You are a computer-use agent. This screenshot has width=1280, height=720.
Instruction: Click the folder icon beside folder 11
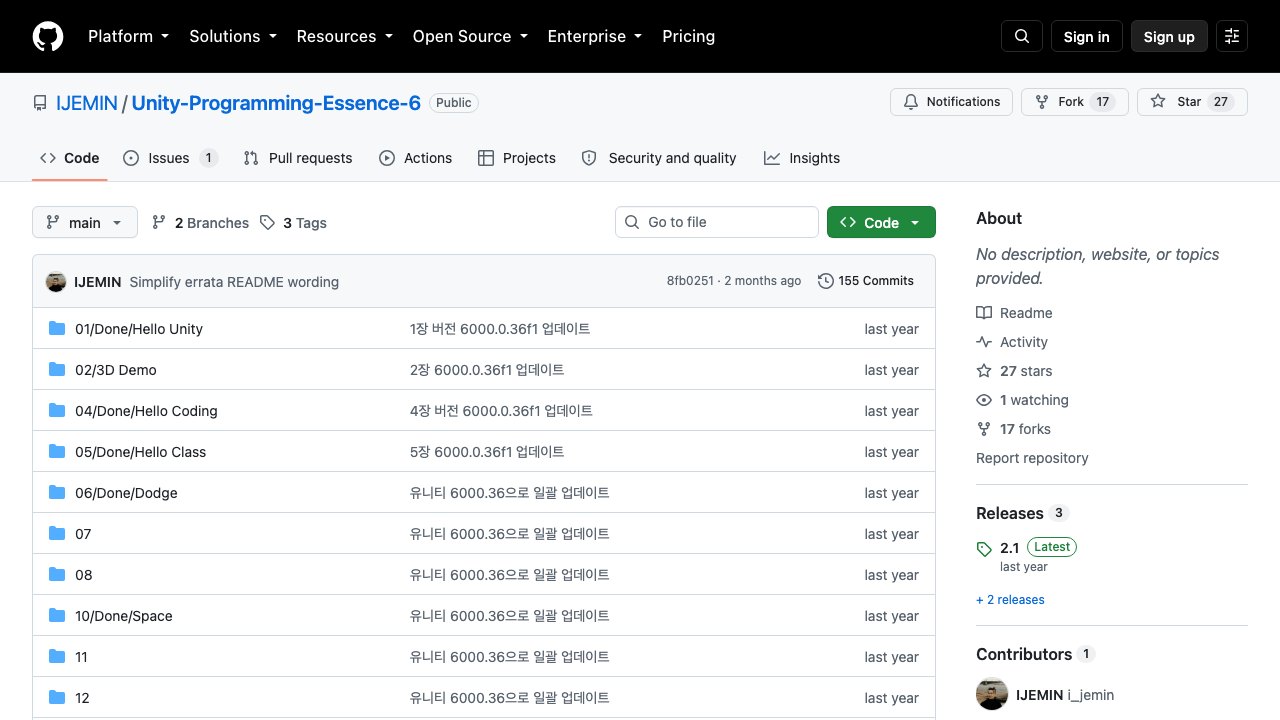coord(57,657)
